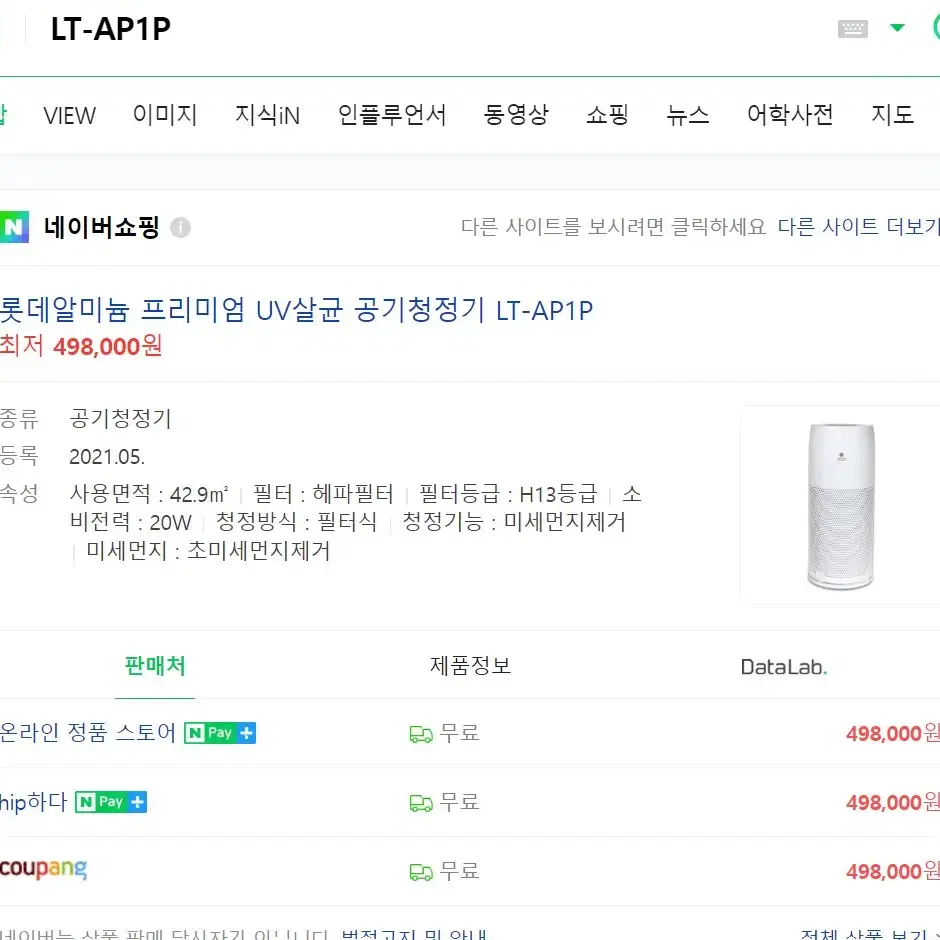Select the 지식iN tab

tap(267, 115)
